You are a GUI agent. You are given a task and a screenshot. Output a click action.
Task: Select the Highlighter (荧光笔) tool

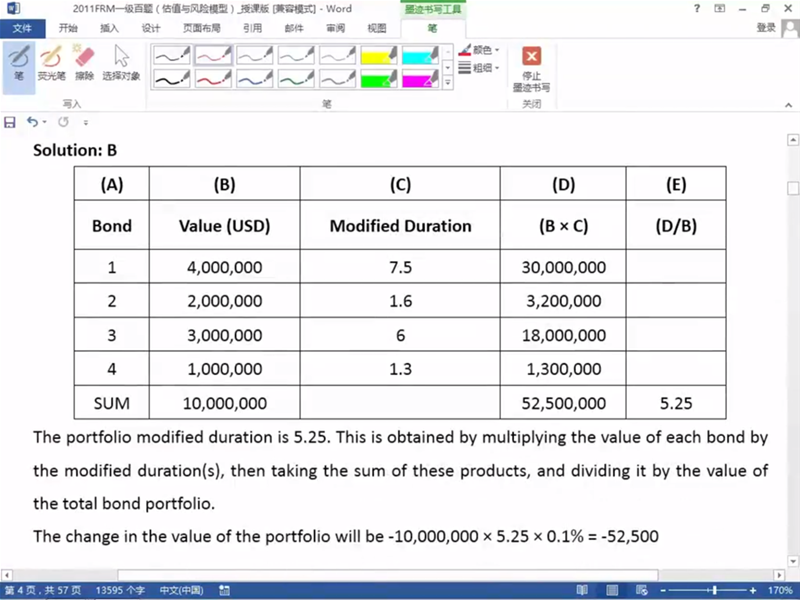tap(51, 63)
